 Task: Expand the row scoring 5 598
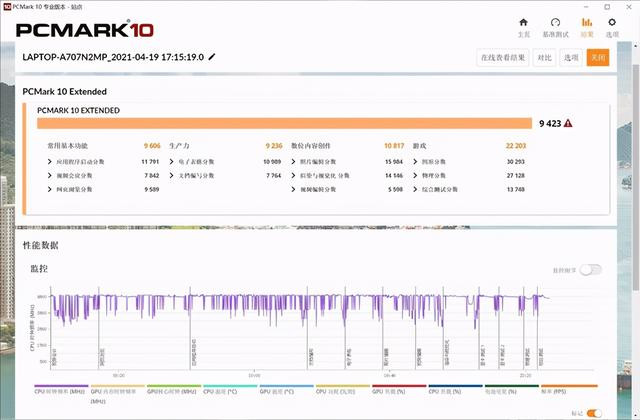[293, 189]
